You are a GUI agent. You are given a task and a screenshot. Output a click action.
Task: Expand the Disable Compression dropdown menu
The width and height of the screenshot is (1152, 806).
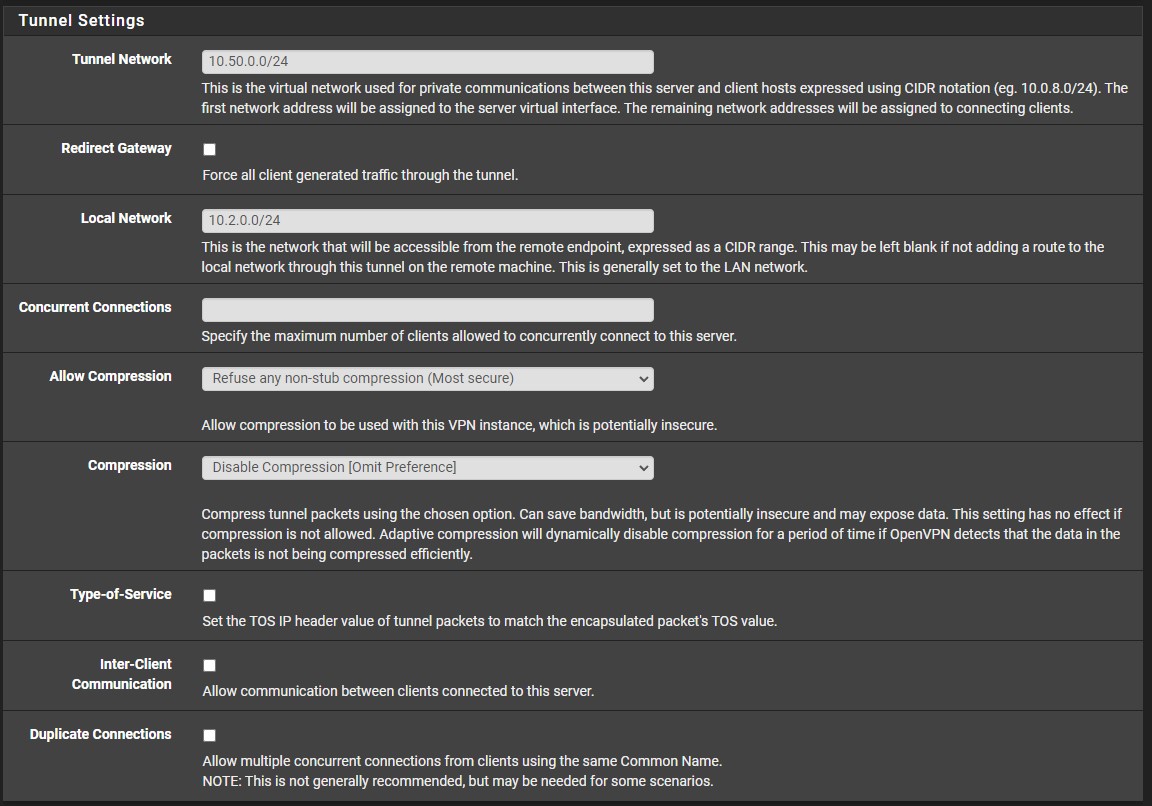click(427, 468)
